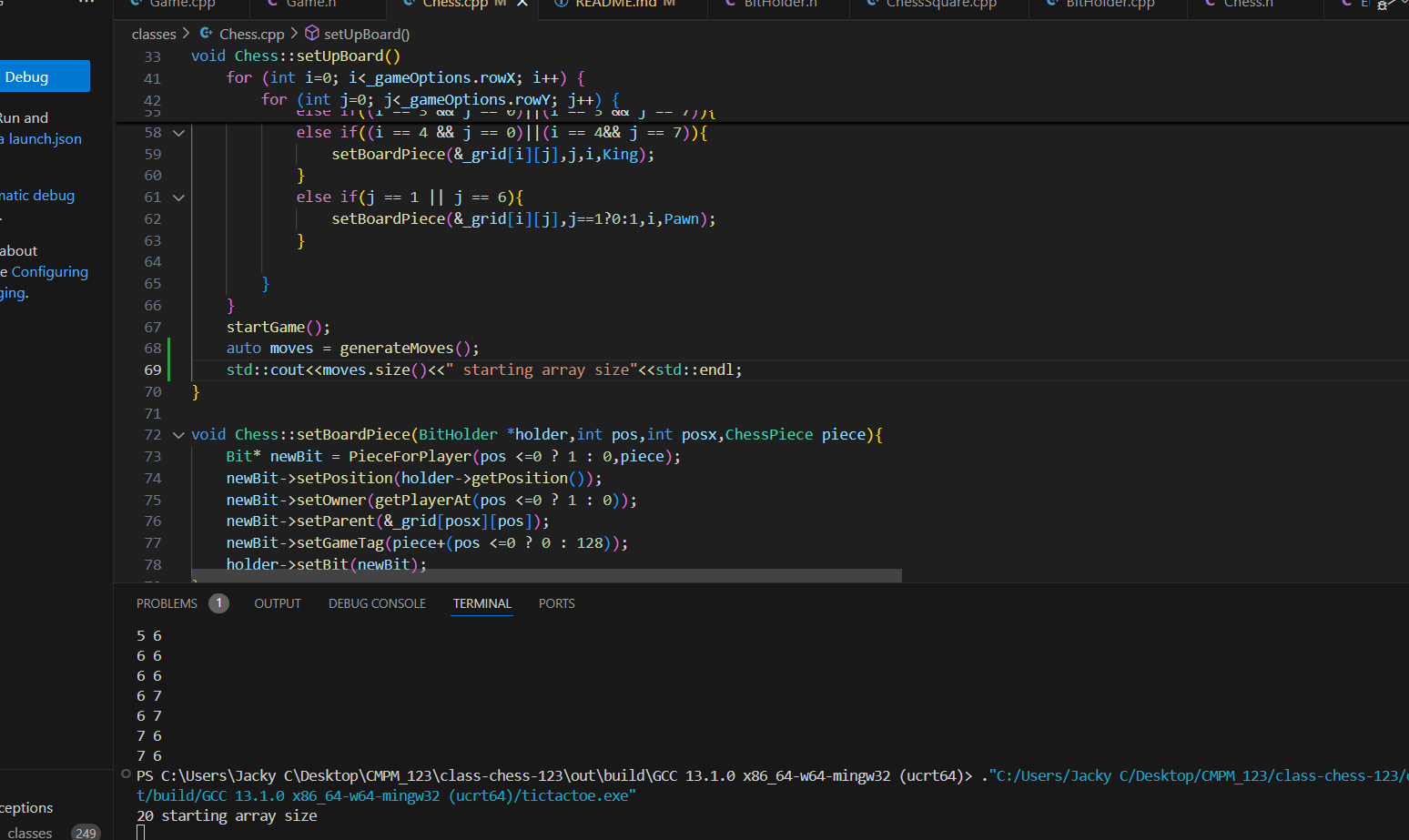
Task: Close the Chess.cpp editor tab
Action: point(522,4)
